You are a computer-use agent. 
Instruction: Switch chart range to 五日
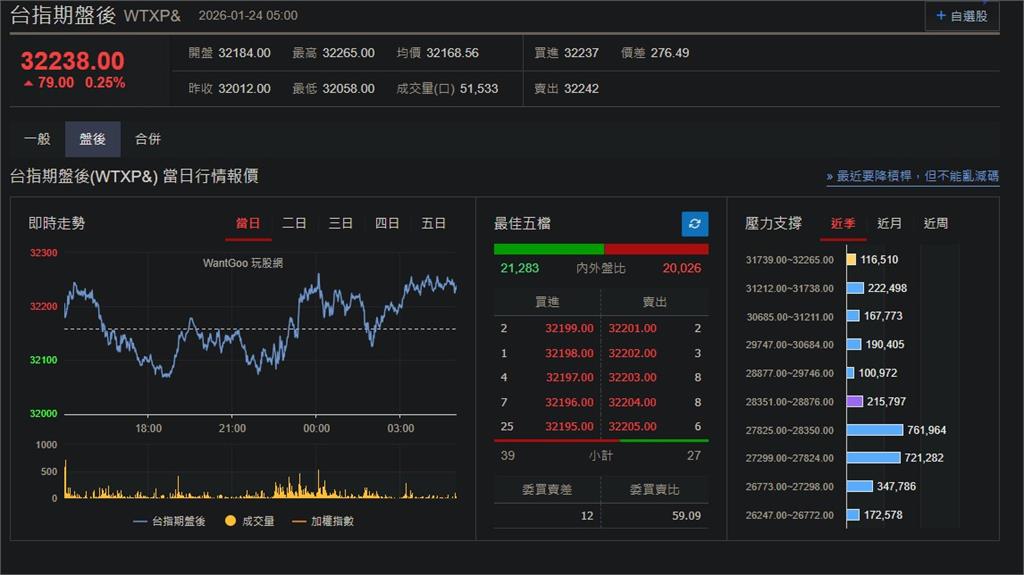[x=434, y=223]
